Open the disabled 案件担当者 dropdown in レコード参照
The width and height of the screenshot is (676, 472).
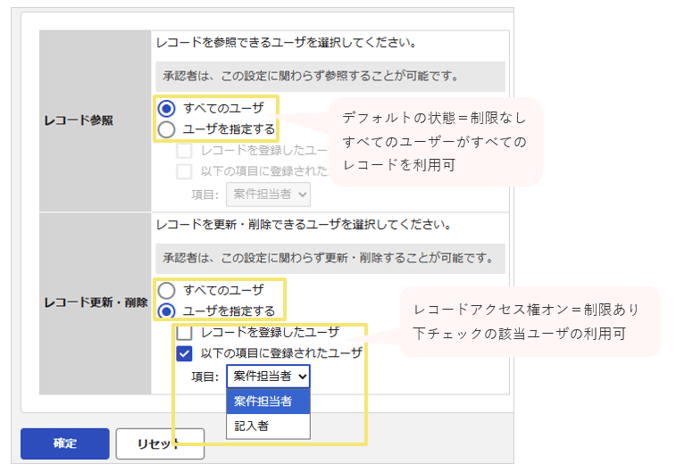268,194
